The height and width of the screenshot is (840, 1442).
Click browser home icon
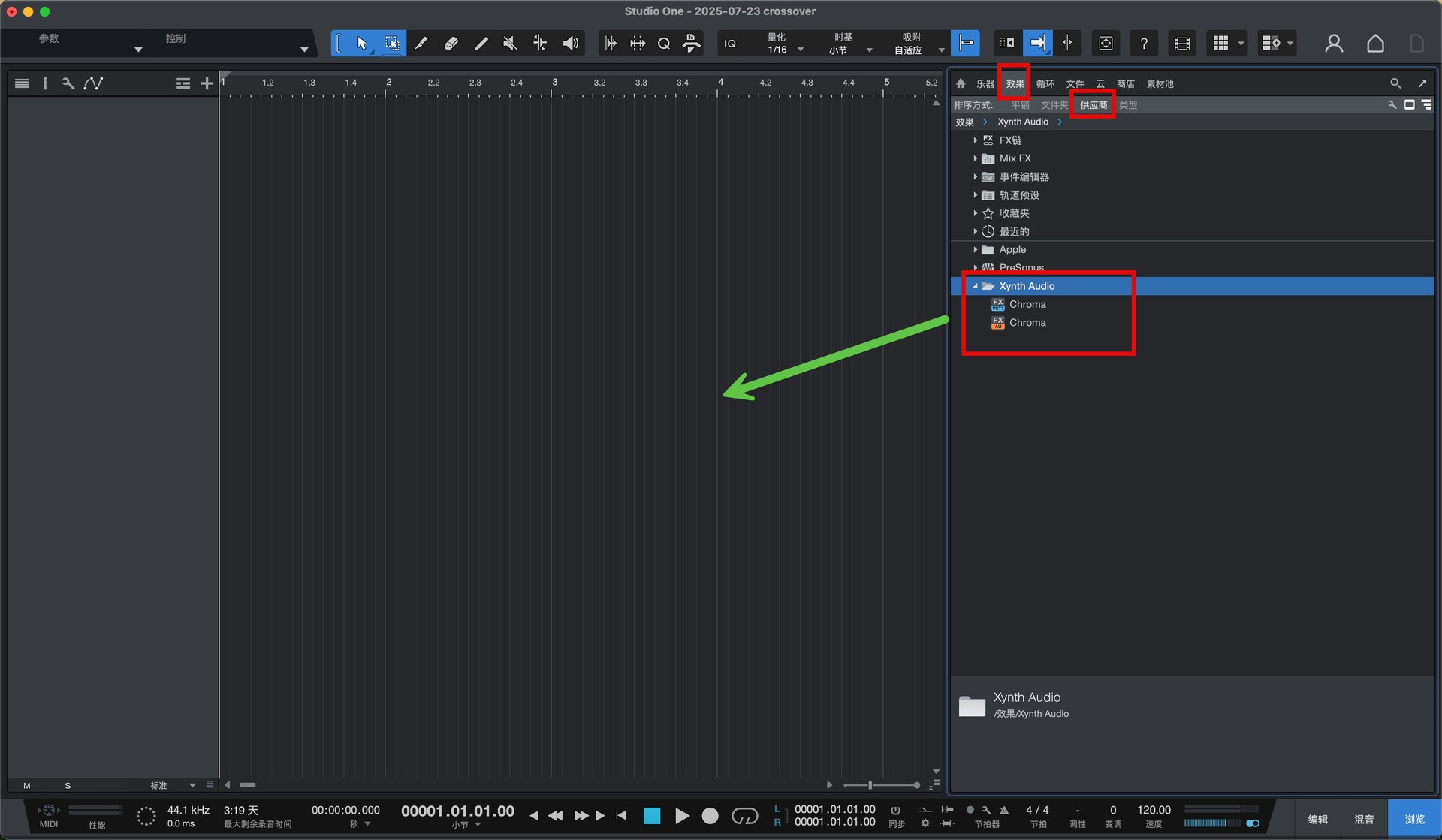point(961,83)
